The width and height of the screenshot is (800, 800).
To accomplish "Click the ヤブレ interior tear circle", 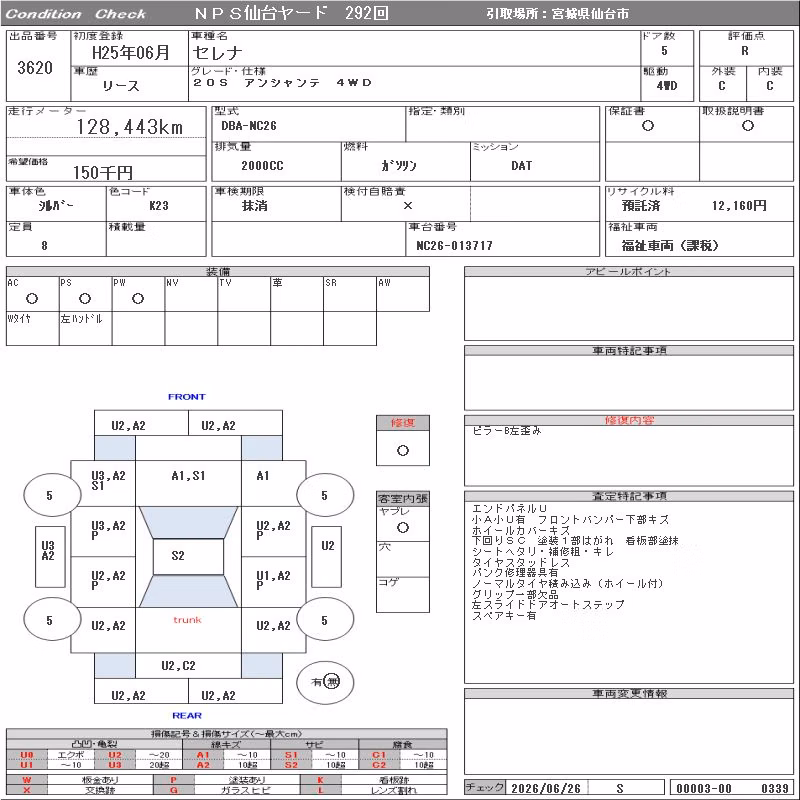I will [403, 528].
